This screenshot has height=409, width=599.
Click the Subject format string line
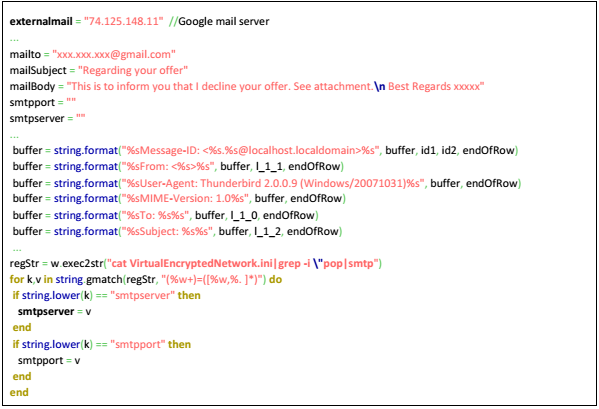[177, 232]
